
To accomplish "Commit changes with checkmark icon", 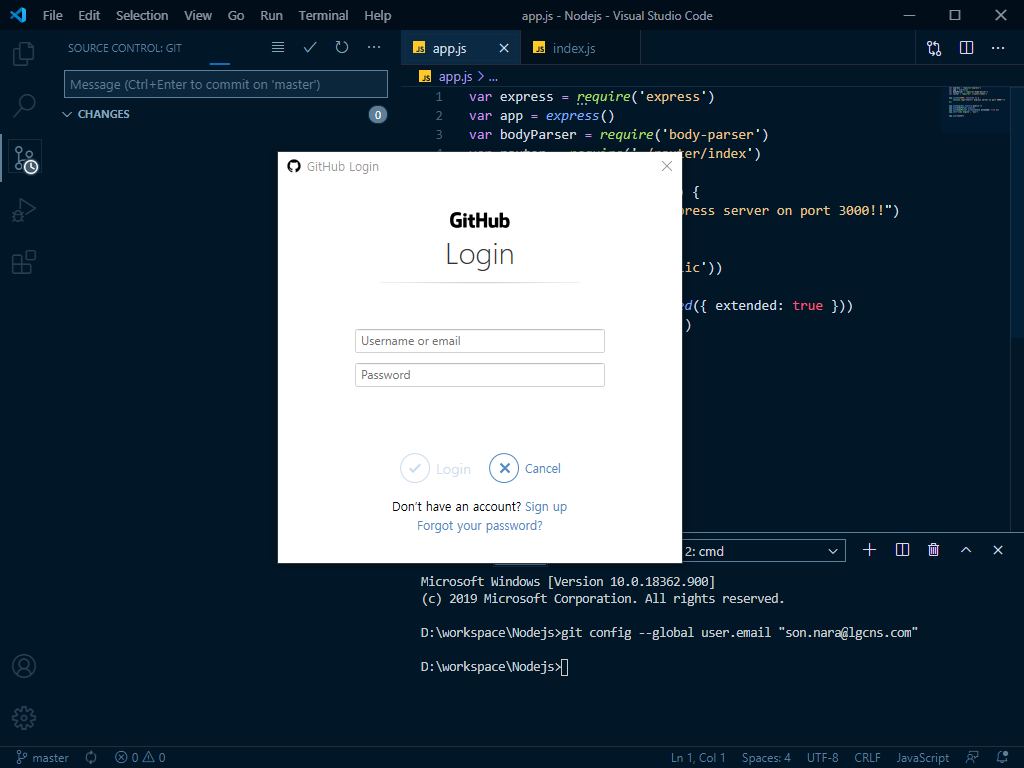I will [x=310, y=48].
